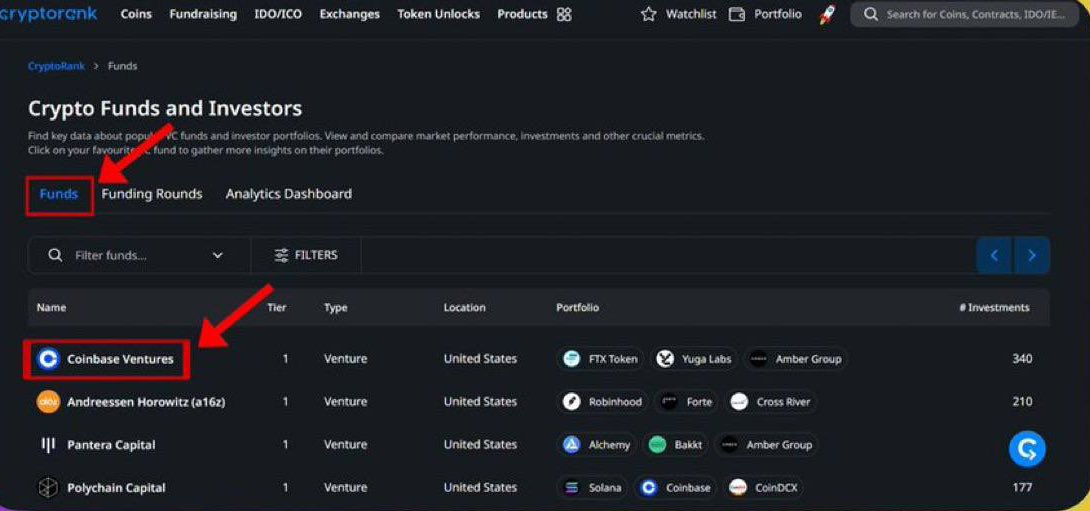This screenshot has height=511, width=1090.
Task: Click the Cross River portfolio chip
Action: click(771, 402)
